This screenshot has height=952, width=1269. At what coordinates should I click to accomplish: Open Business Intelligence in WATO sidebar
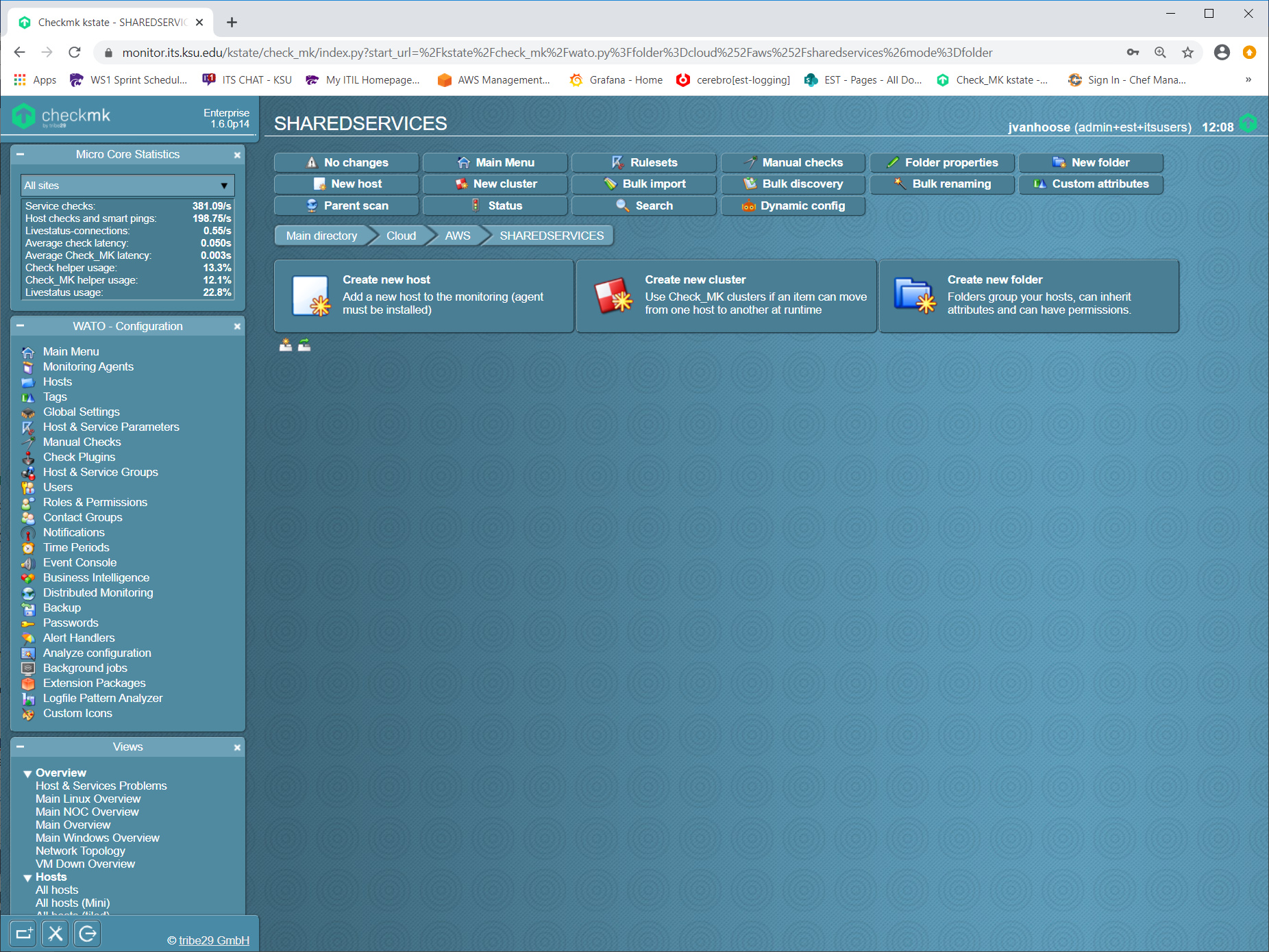96,577
